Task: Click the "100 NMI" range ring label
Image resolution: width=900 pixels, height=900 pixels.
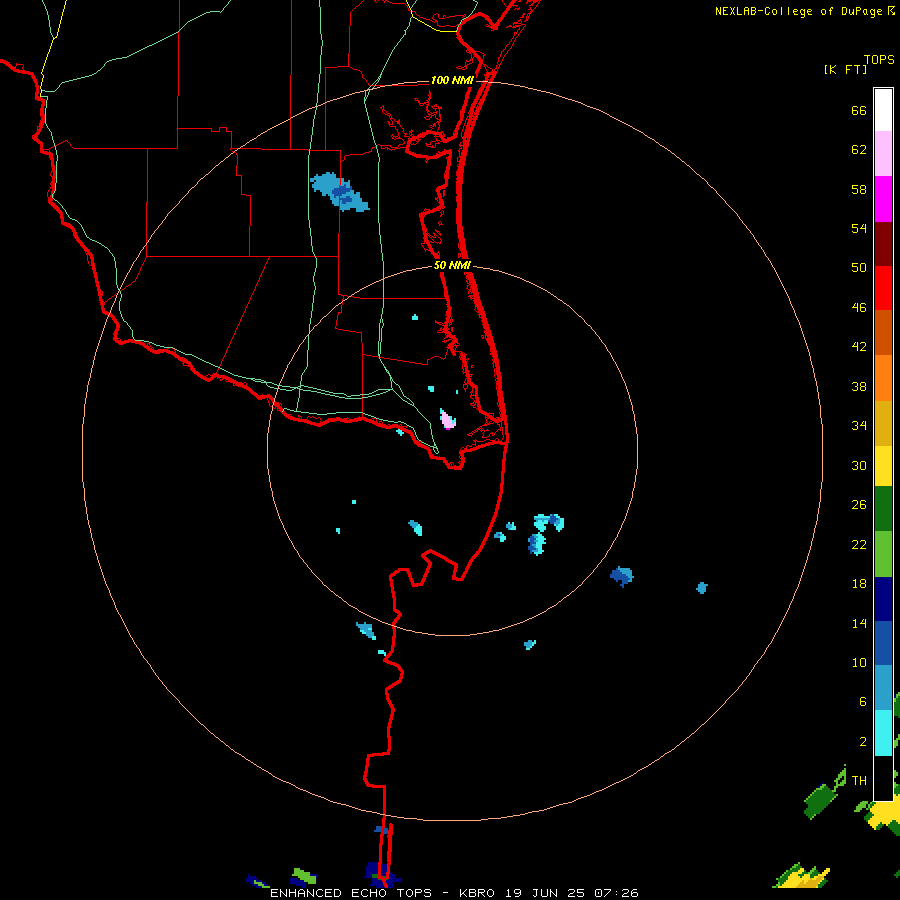Action: pyautogui.click(x=452, y=80)
